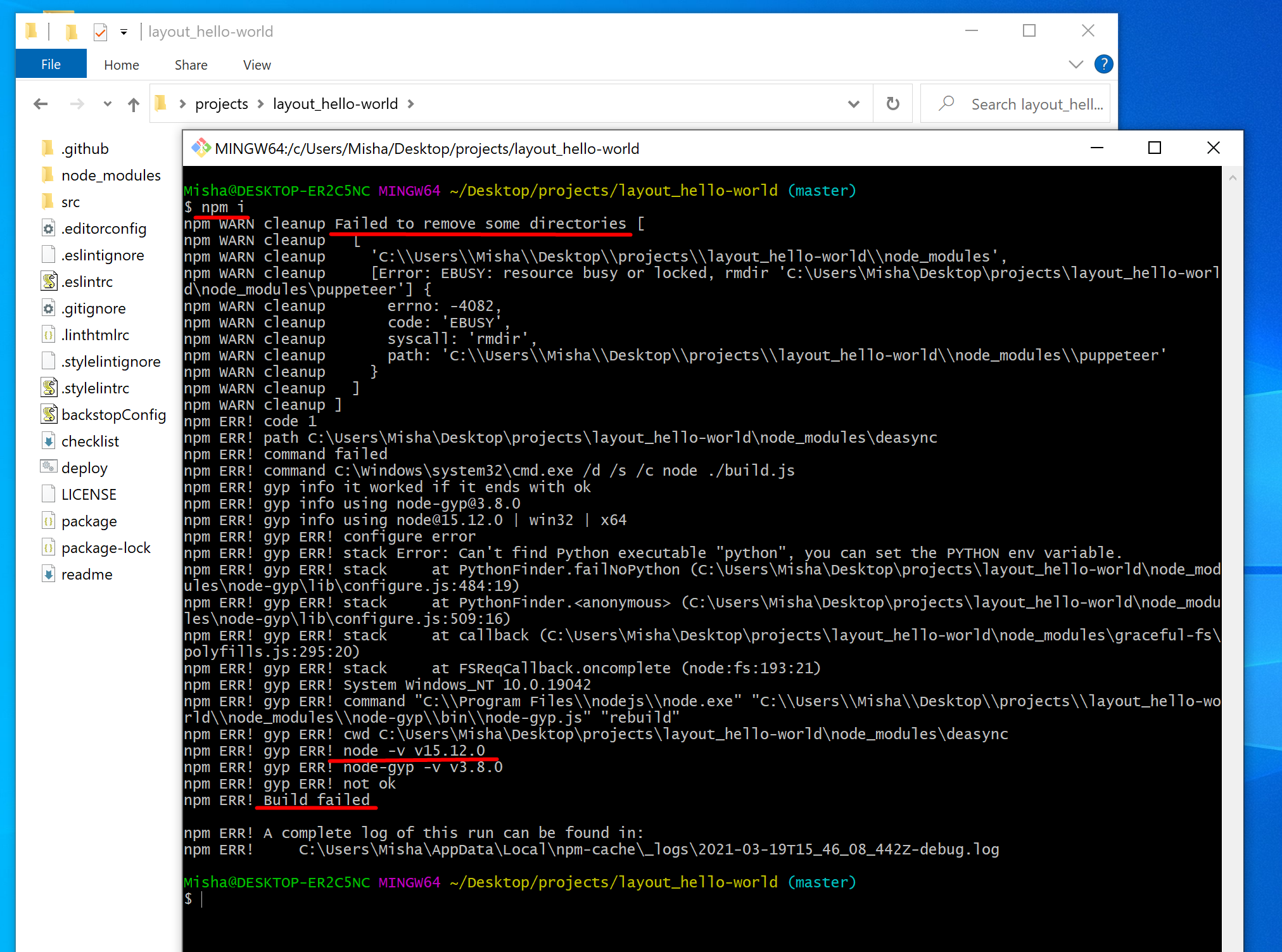Refresh the Explorer folder view
The width and height of the screenshot is (1282, 952).
point(892,104)
